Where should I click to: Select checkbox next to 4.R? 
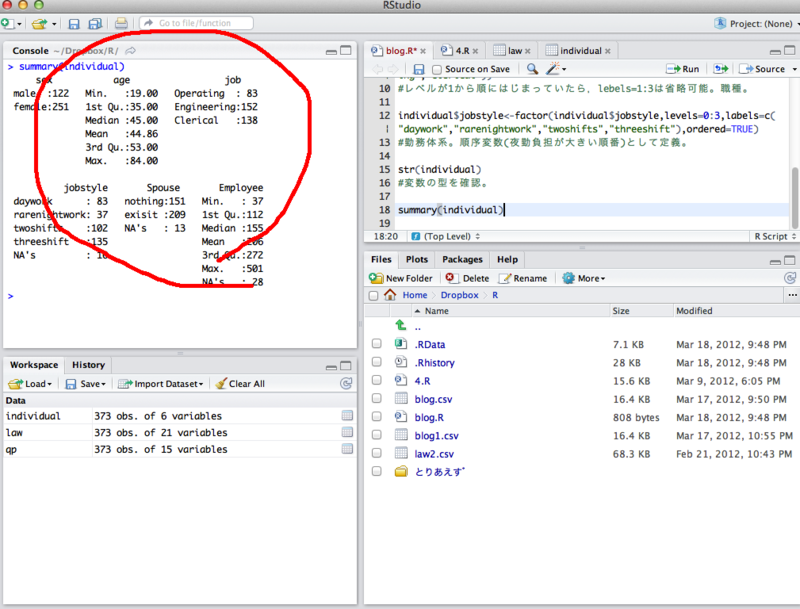tap(377, 380)
